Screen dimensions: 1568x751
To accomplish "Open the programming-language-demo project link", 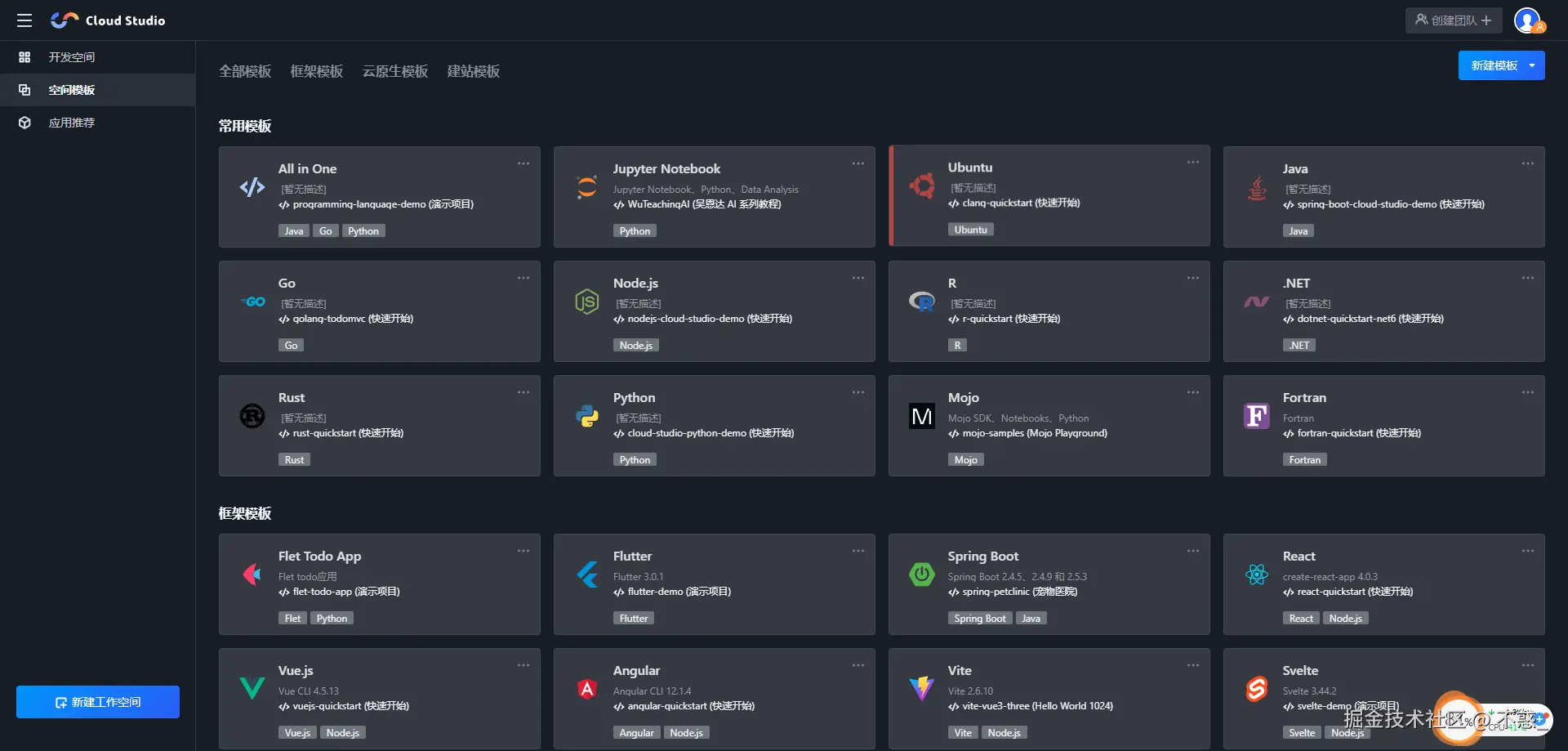I will (x=376, y=204).
